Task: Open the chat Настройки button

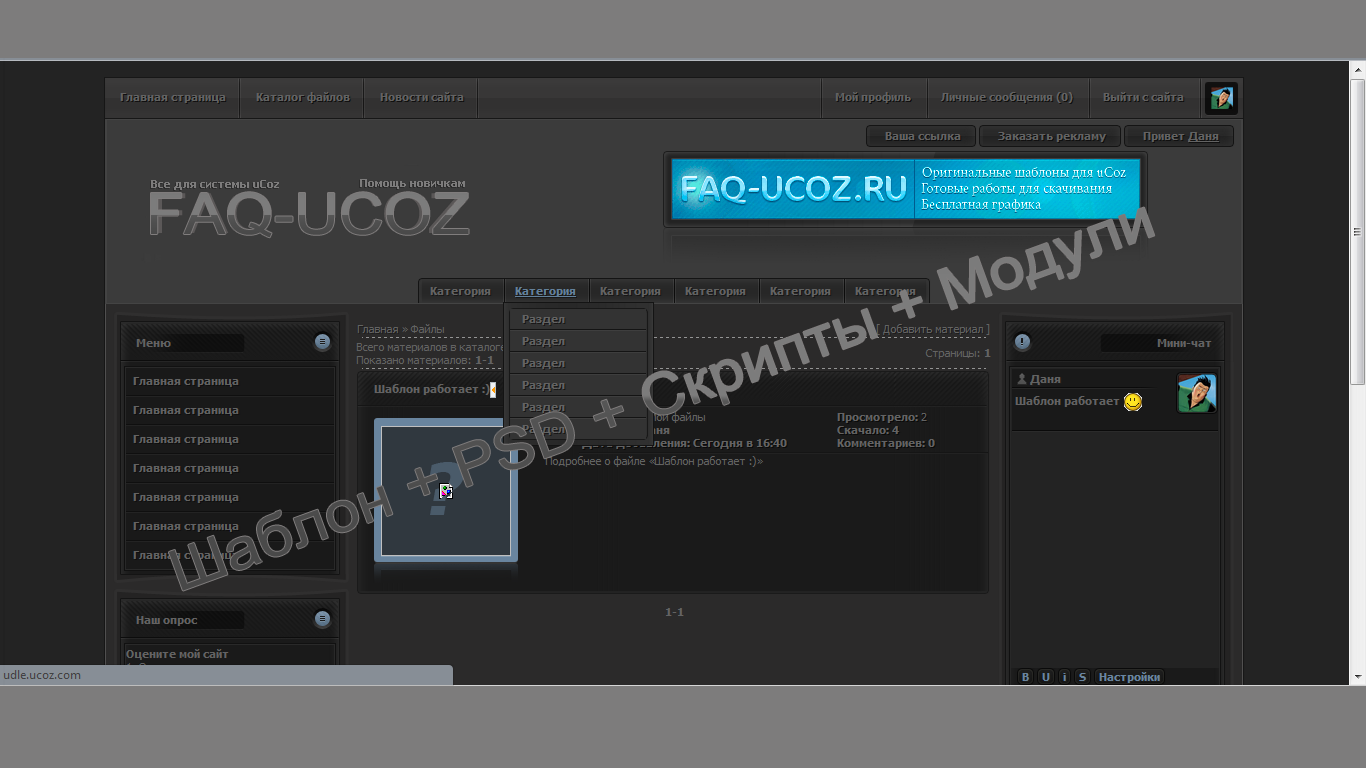Action: 1129,677
